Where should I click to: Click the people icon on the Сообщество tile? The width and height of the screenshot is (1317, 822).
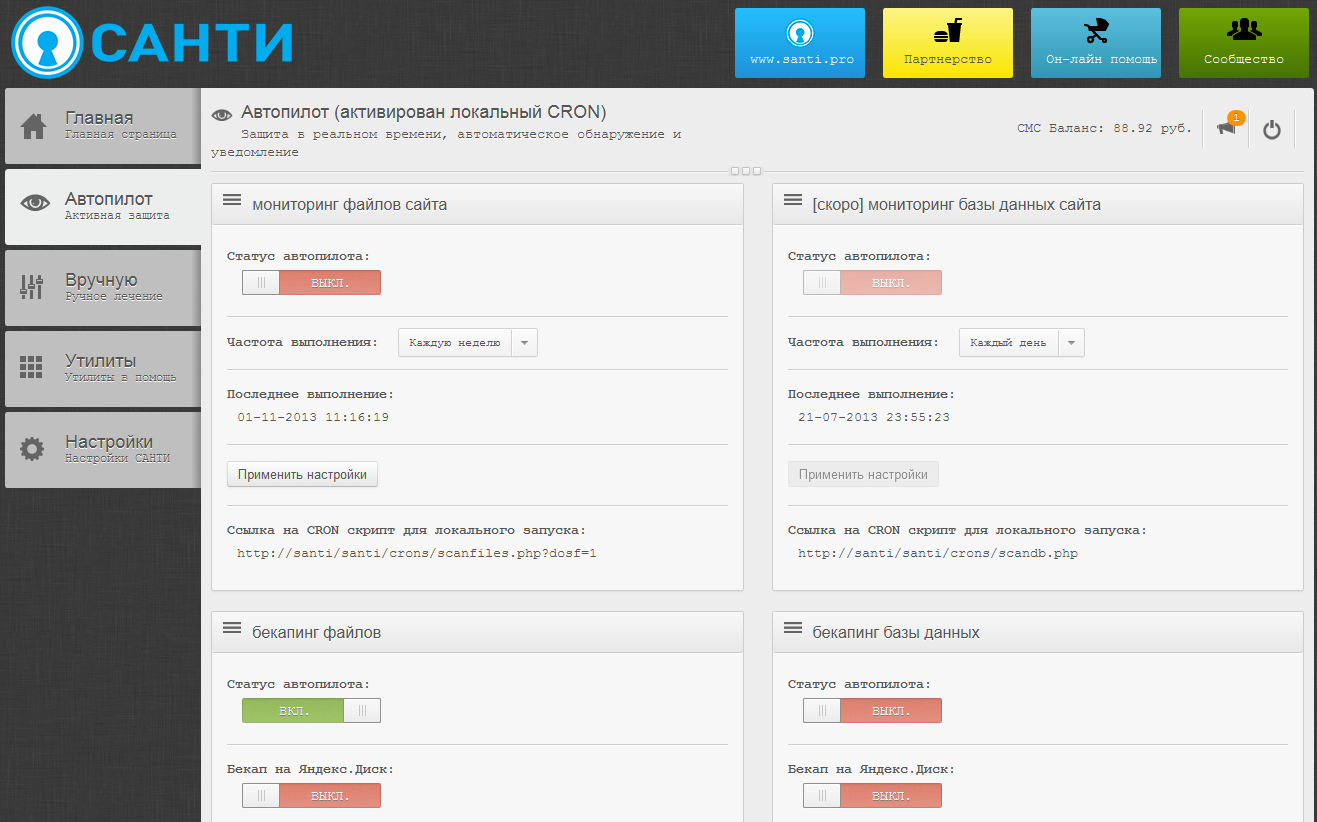[x=1244, y=30]
